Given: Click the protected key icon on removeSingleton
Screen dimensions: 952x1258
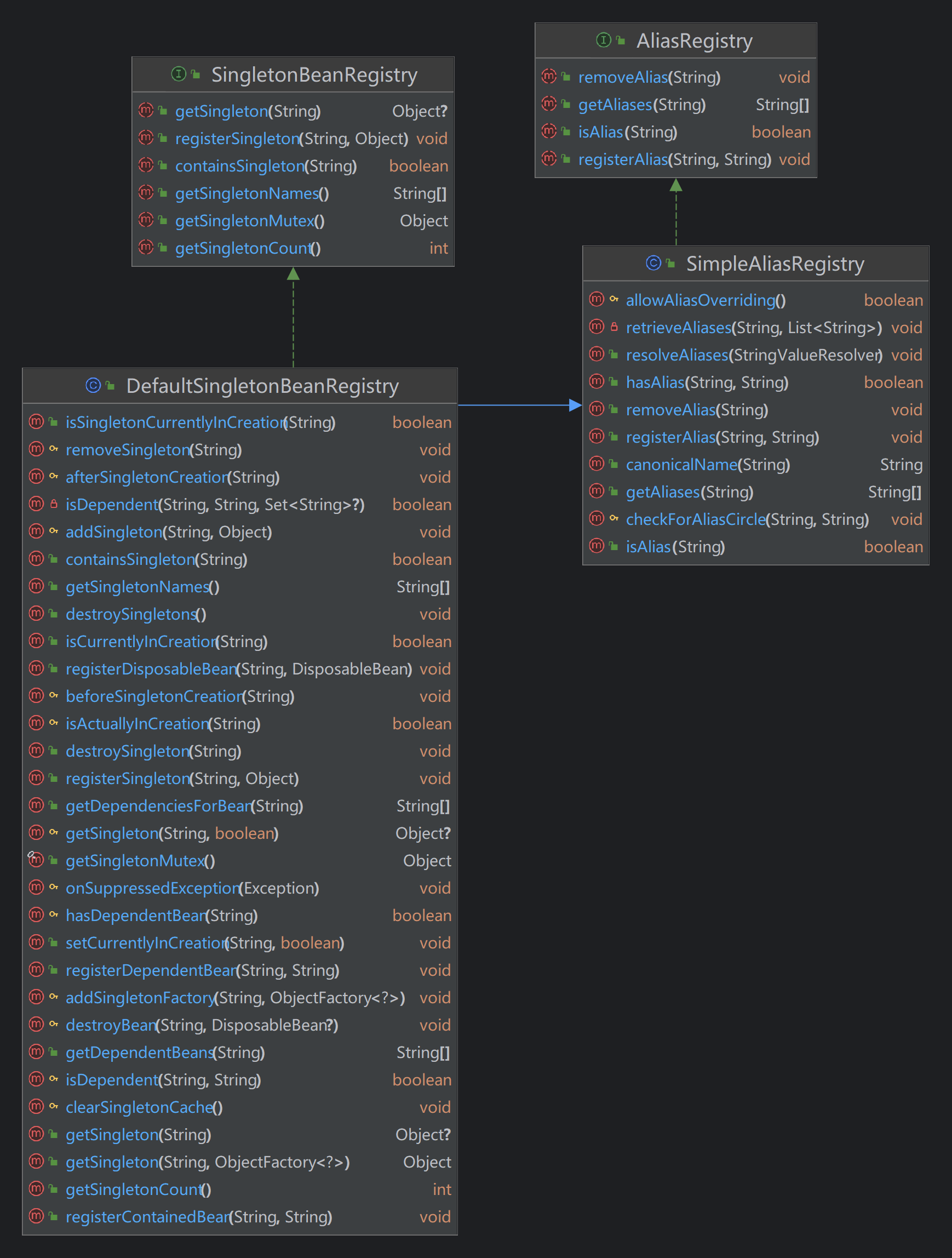Looking at the screenshot, I should [54, 449].
